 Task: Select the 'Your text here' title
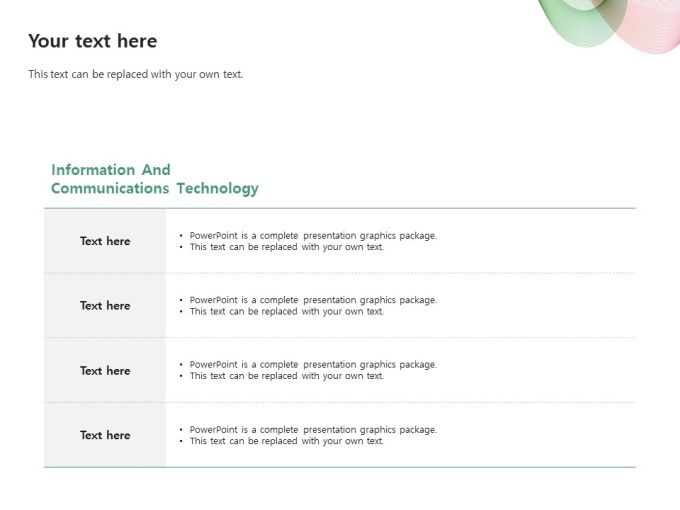click(x=93, y=41)
